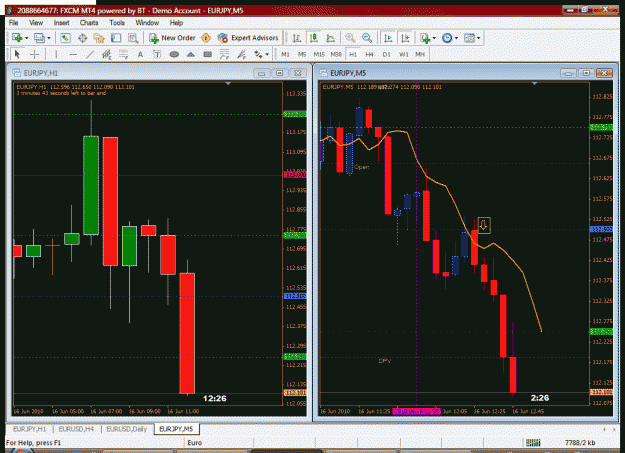
Task: Click the Zoom In magnifier
Action: (x=350, y=38)
